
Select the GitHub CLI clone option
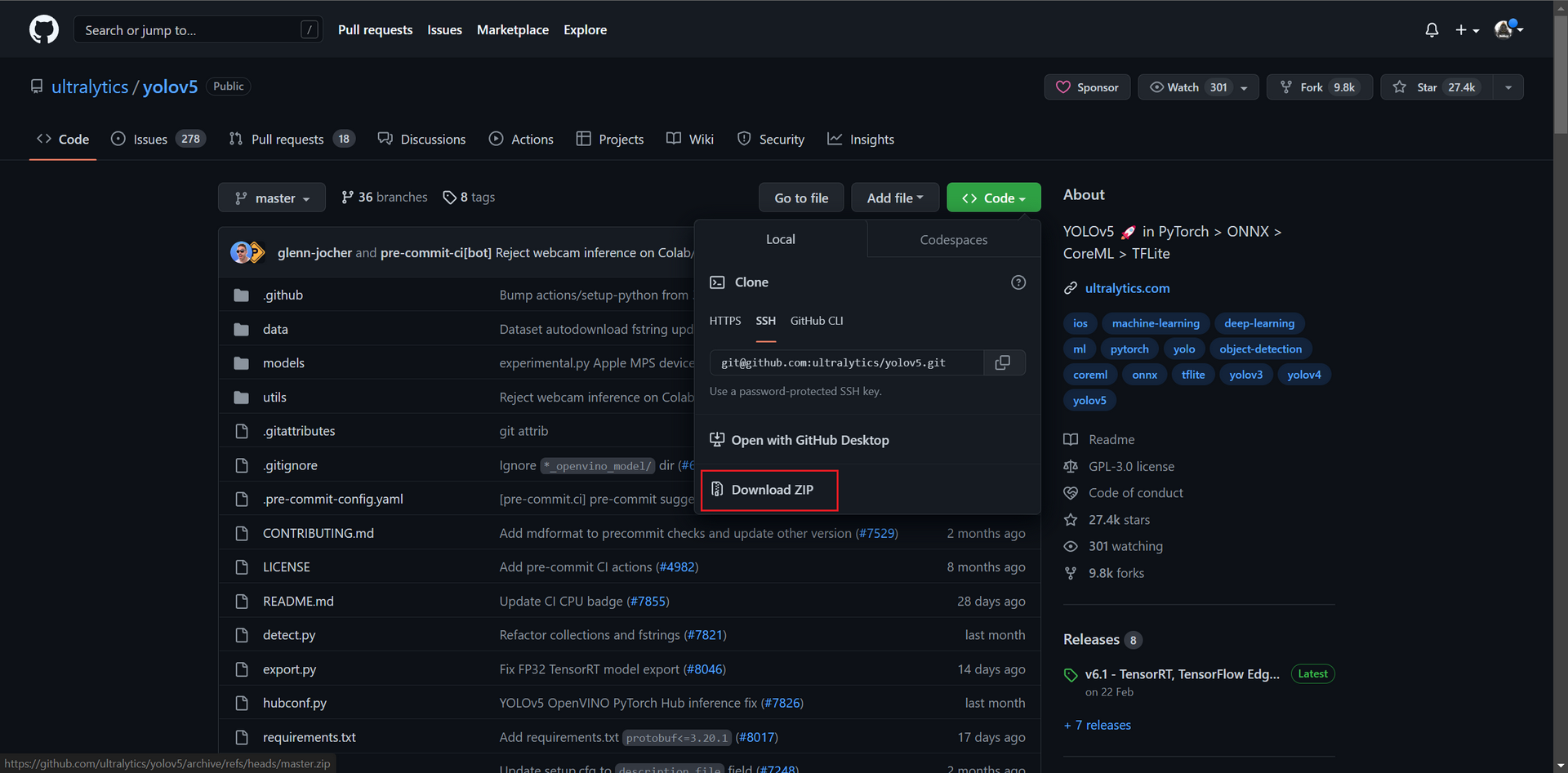click(x=817, y=321)
